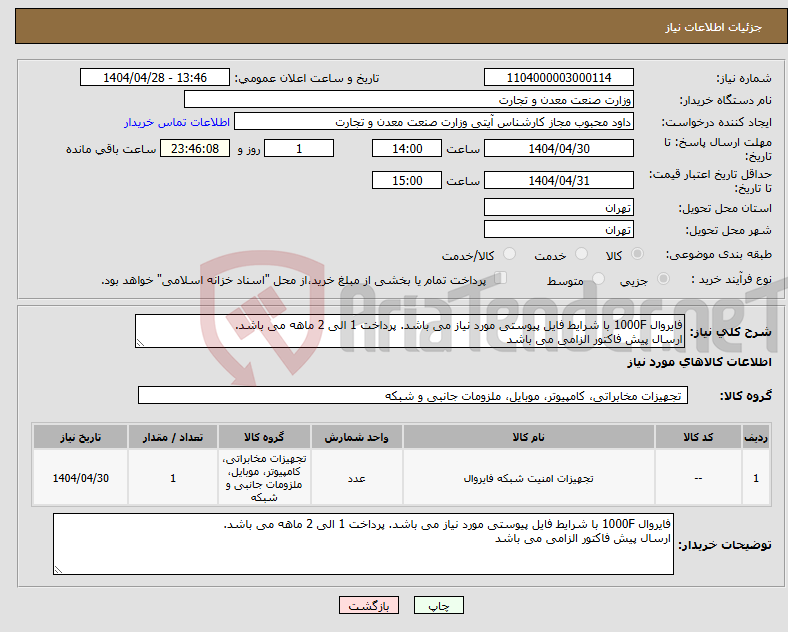The height and width of the screenshot is (632, 788).
Task: Click the ردیف column header
Action: click(x=756, y=437)
